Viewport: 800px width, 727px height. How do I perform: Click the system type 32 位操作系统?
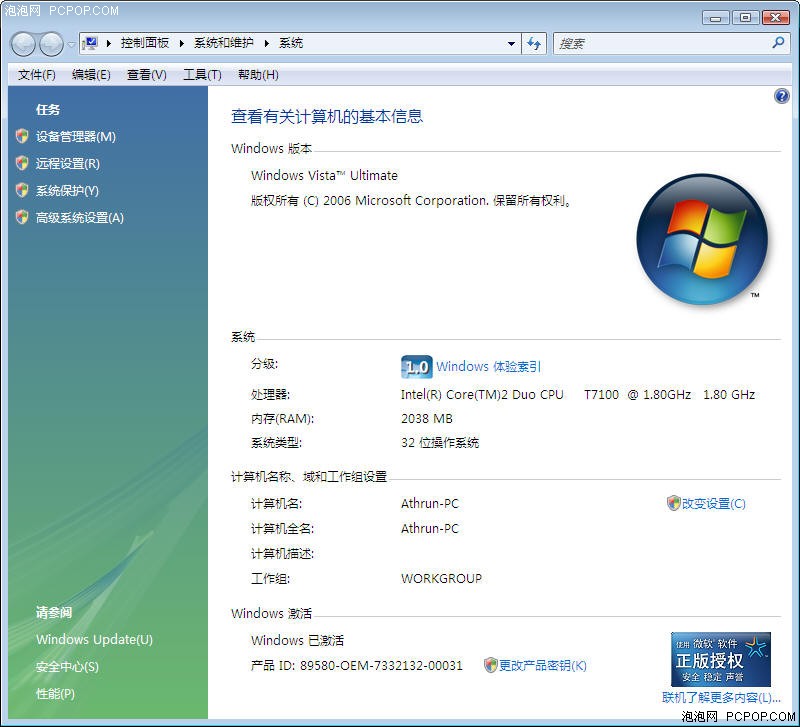[x=440, y=442]
